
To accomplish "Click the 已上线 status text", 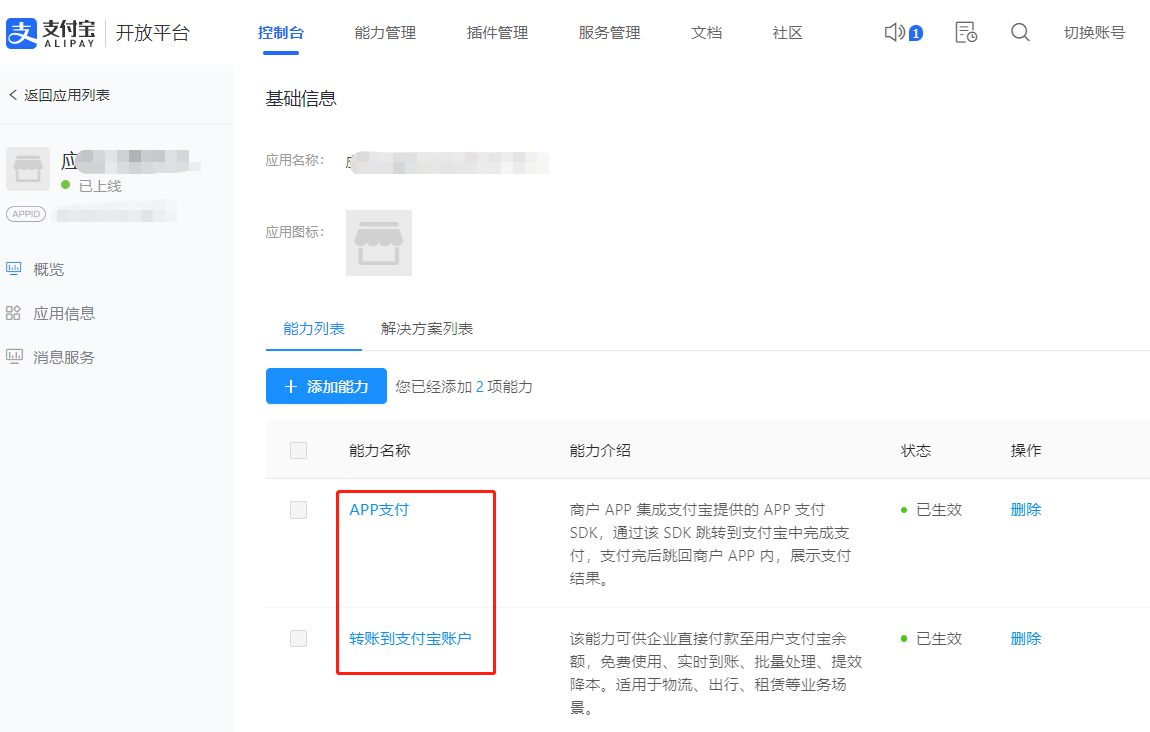I will pyautogui.click(x=100, y=186).
